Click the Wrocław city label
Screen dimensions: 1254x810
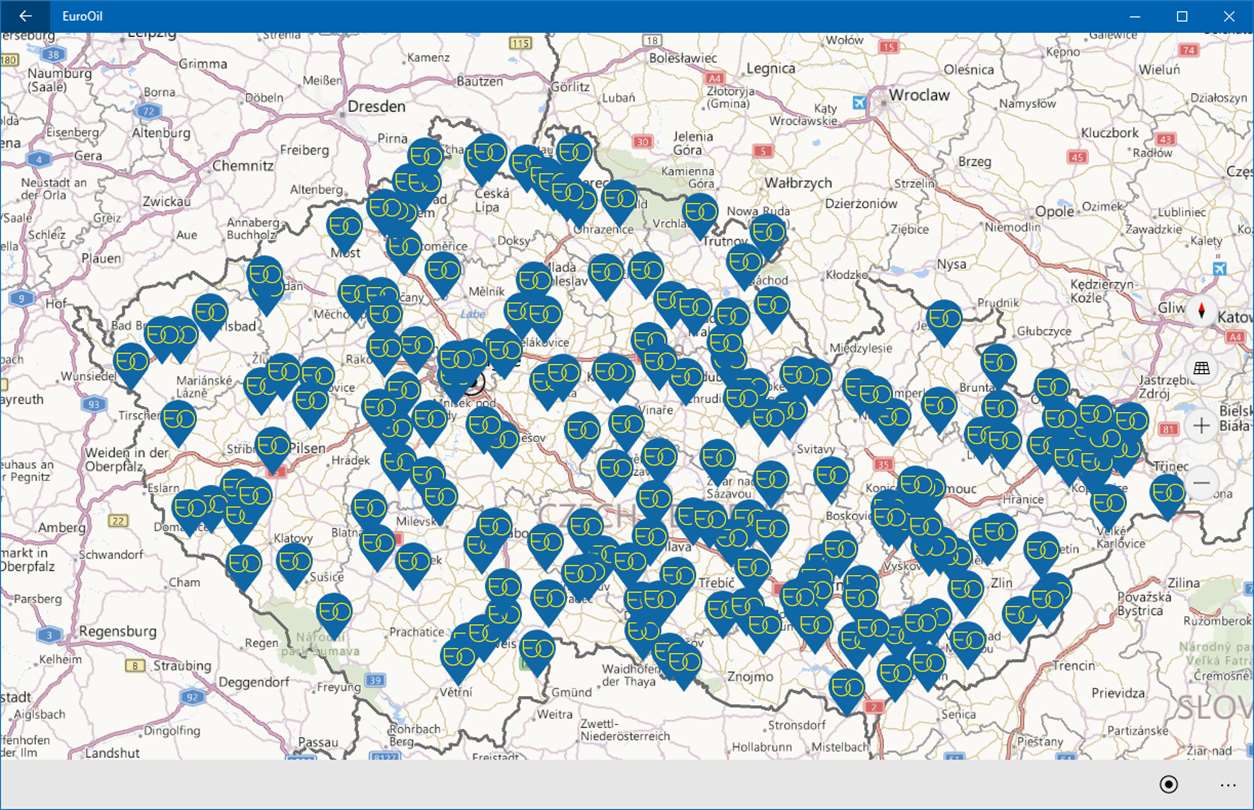click(x=918, y=94)
